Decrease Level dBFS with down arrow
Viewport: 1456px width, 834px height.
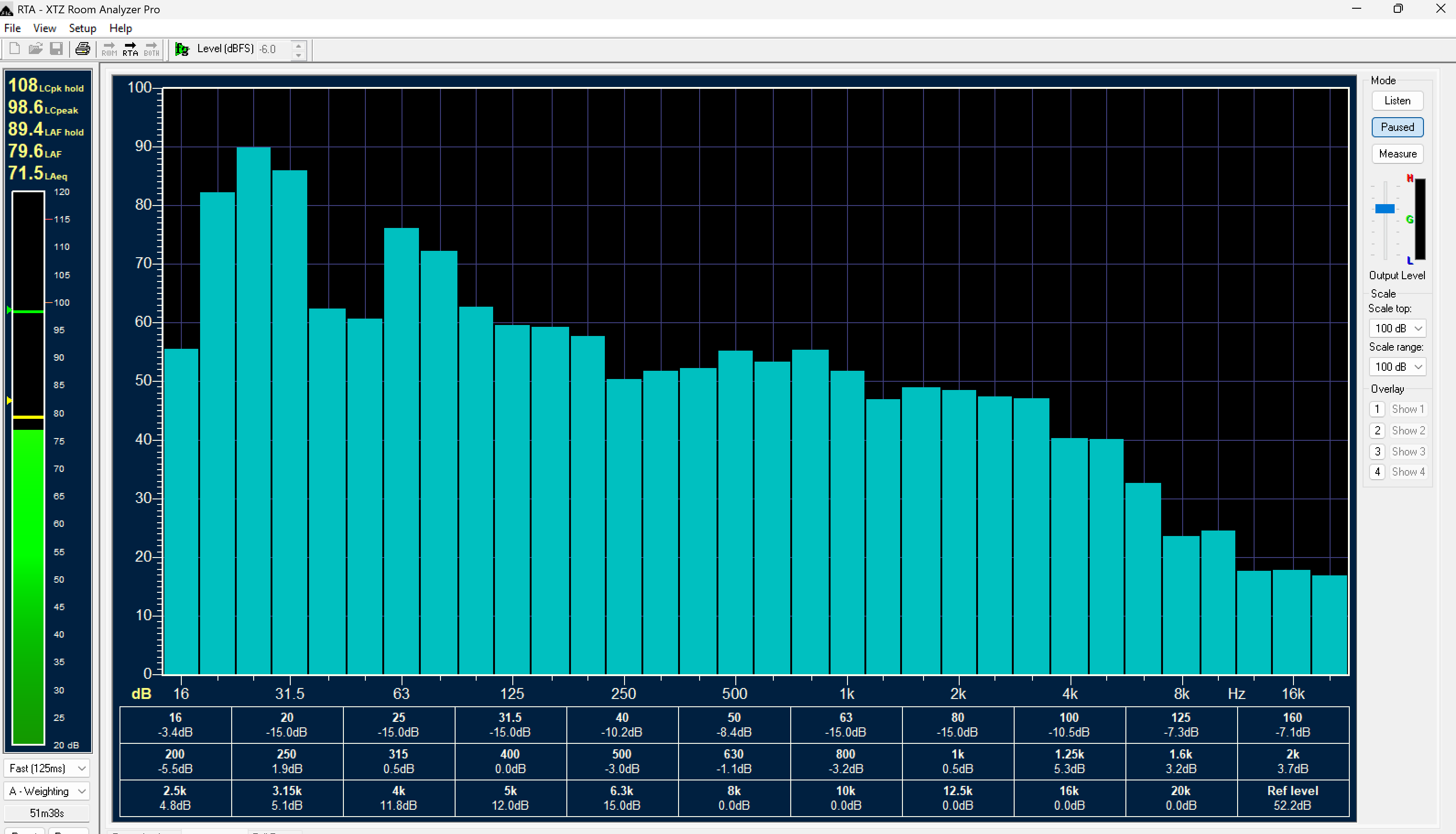[299, 55]
